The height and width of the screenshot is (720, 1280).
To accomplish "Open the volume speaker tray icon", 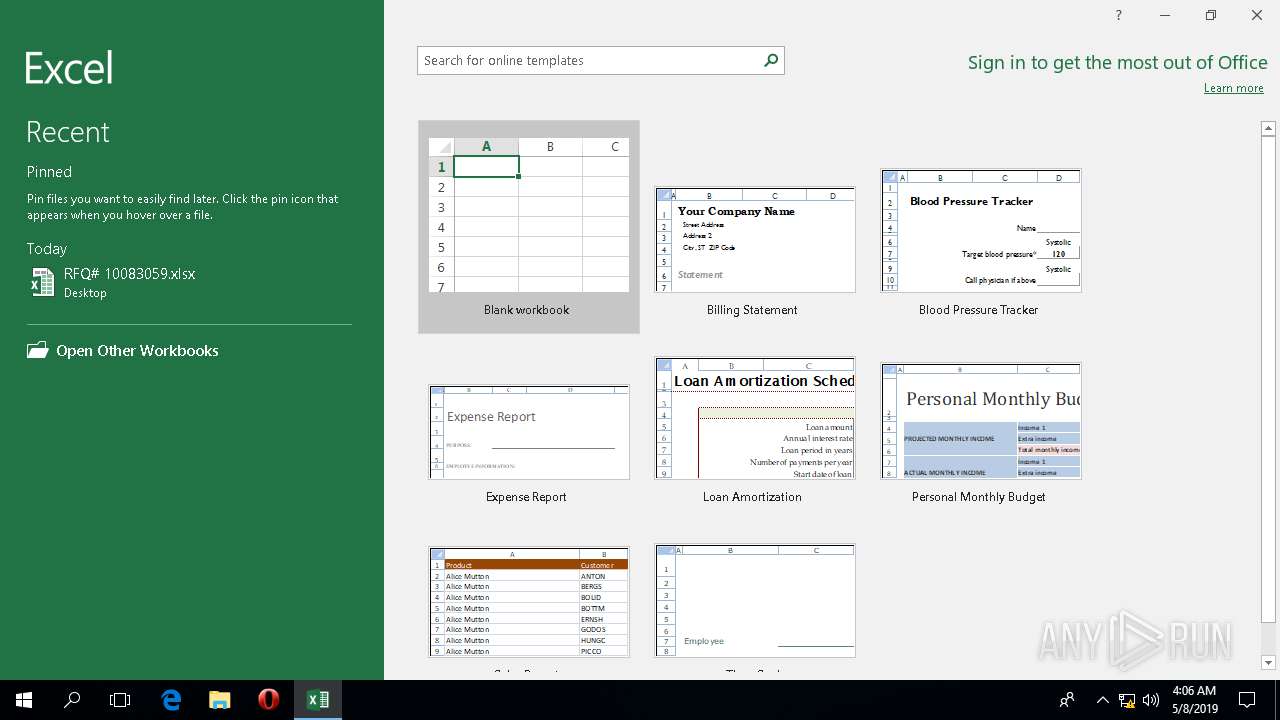I will tap(1151, 700).
